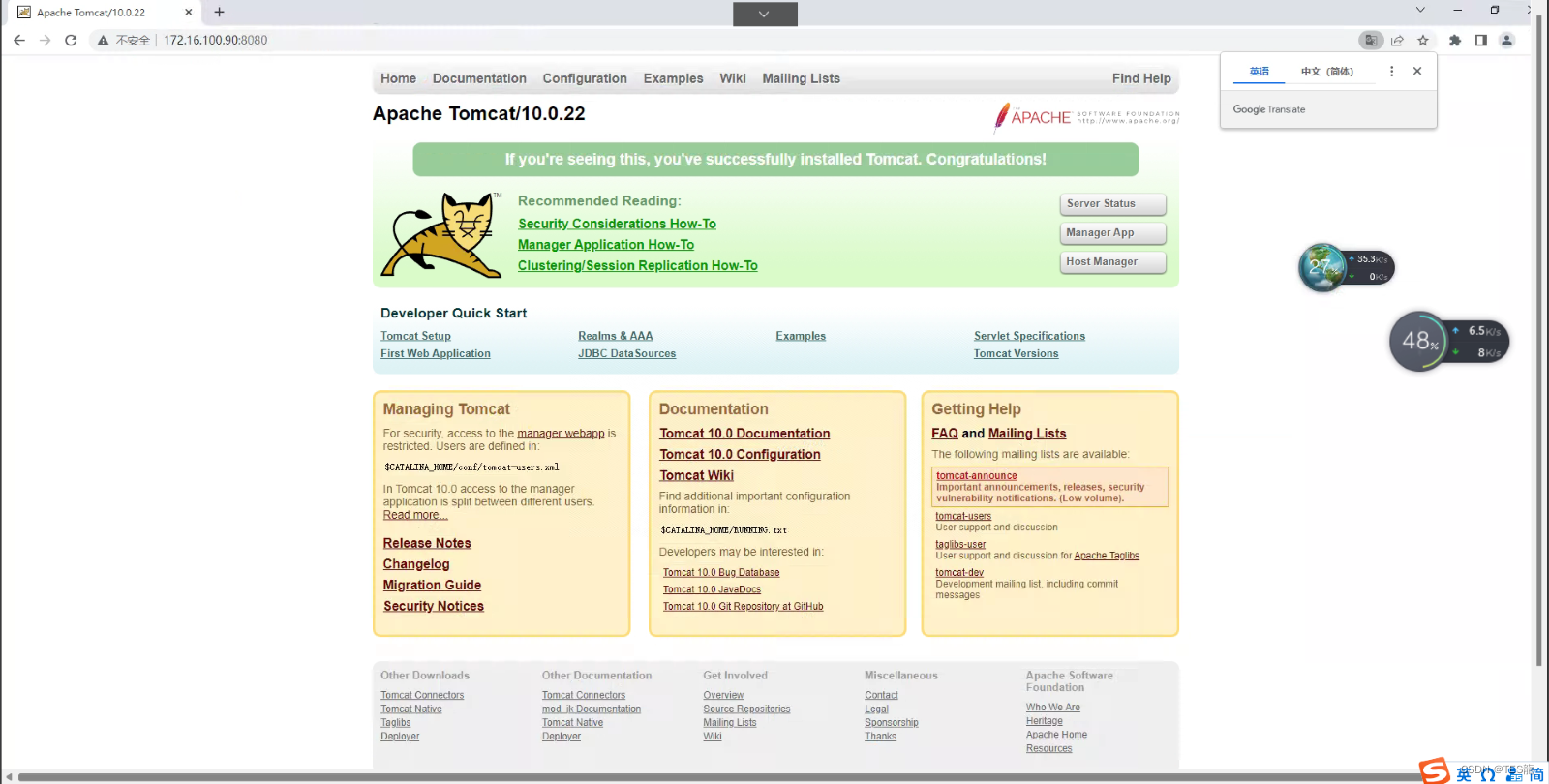1549x784 pixels.
Task: Open the Configuration nav item
Action: [x=585, y=78]
